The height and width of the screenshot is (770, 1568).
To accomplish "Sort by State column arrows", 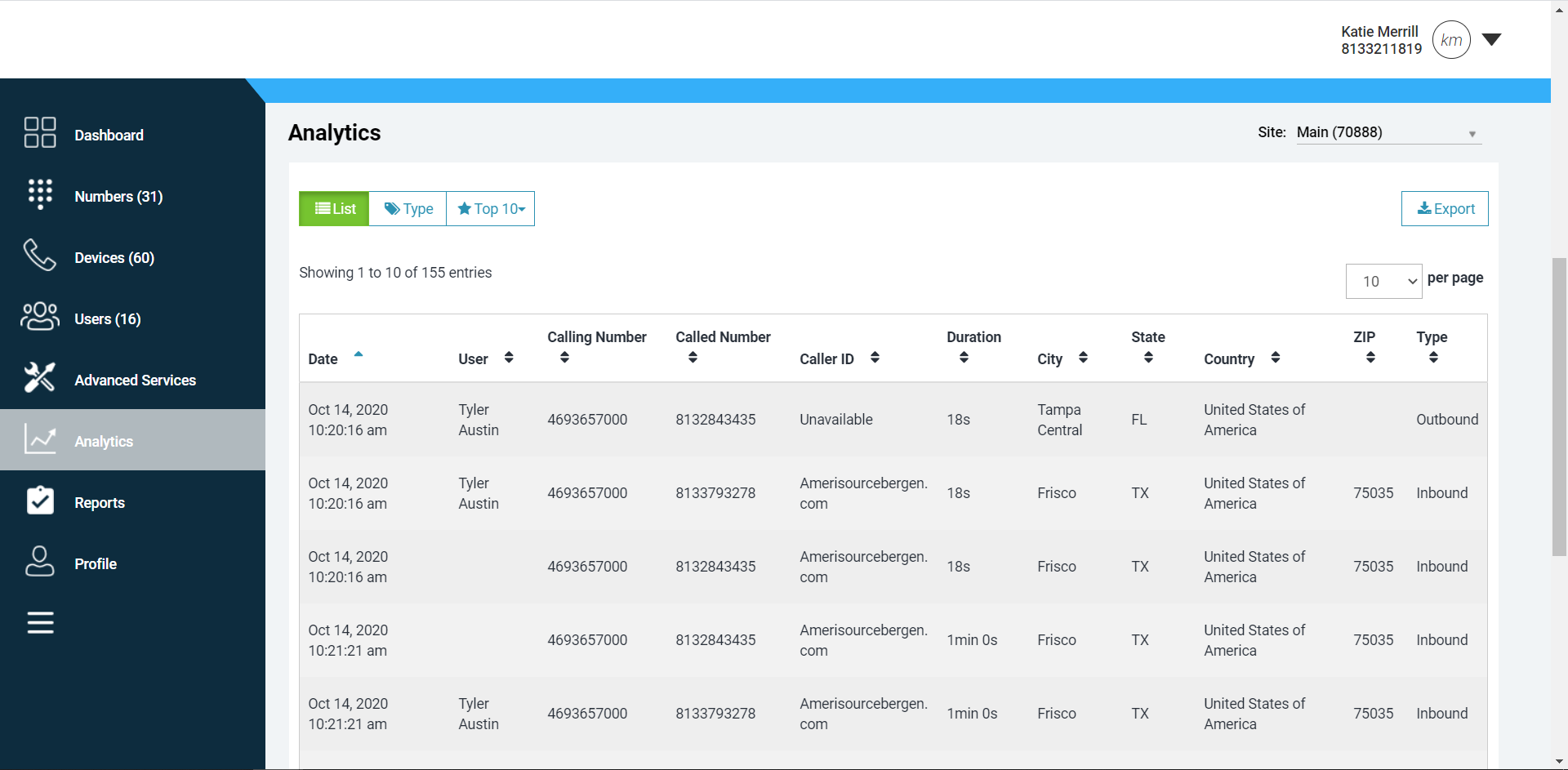I will point(1148,358).
